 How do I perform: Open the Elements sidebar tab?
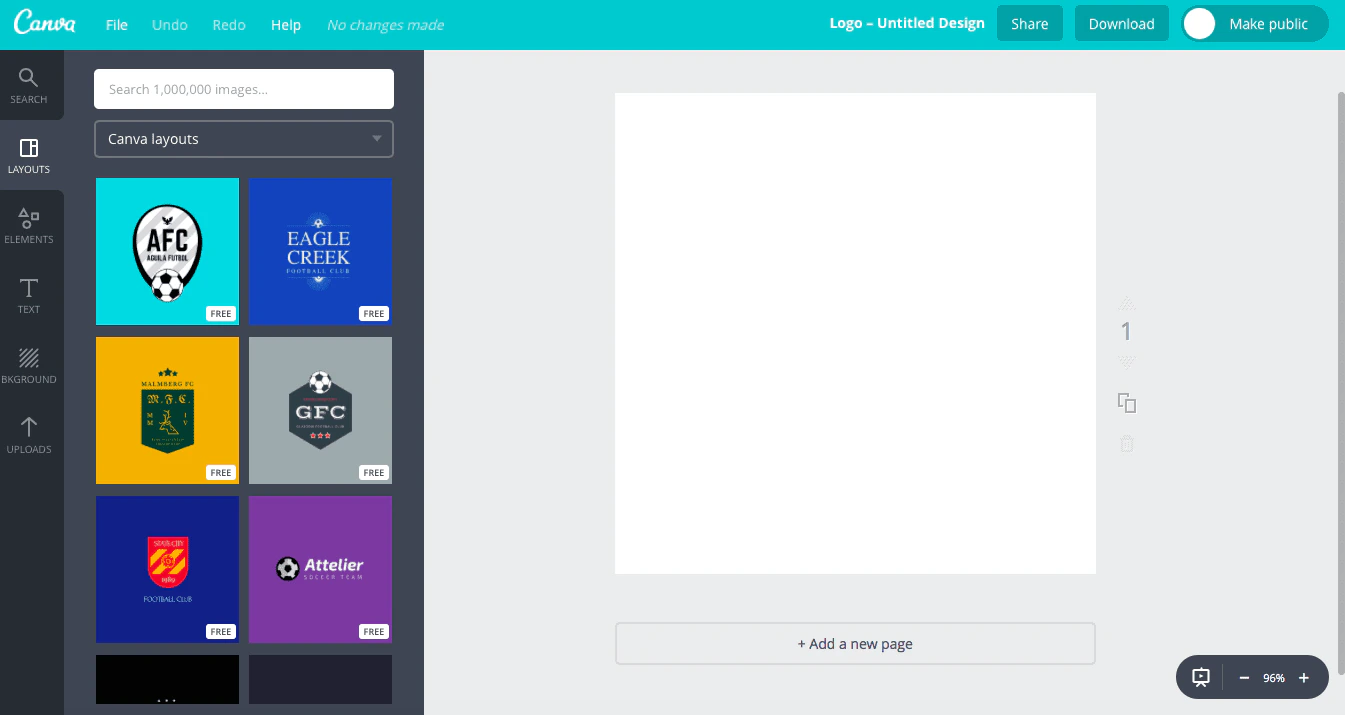click(x=29, y=226)
